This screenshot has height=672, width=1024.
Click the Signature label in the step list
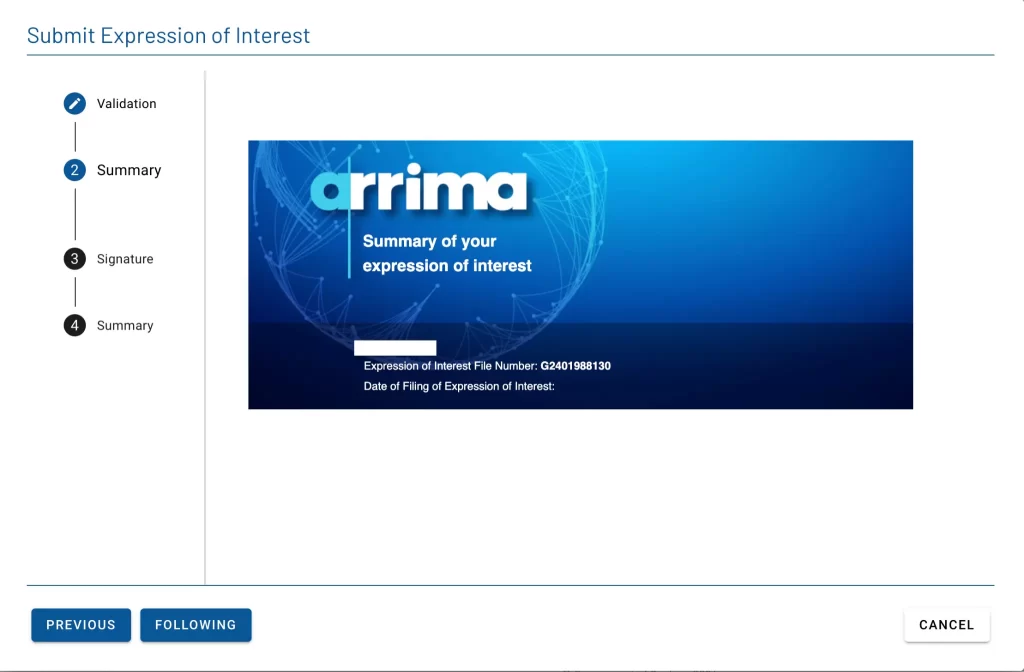coord(124,258)
